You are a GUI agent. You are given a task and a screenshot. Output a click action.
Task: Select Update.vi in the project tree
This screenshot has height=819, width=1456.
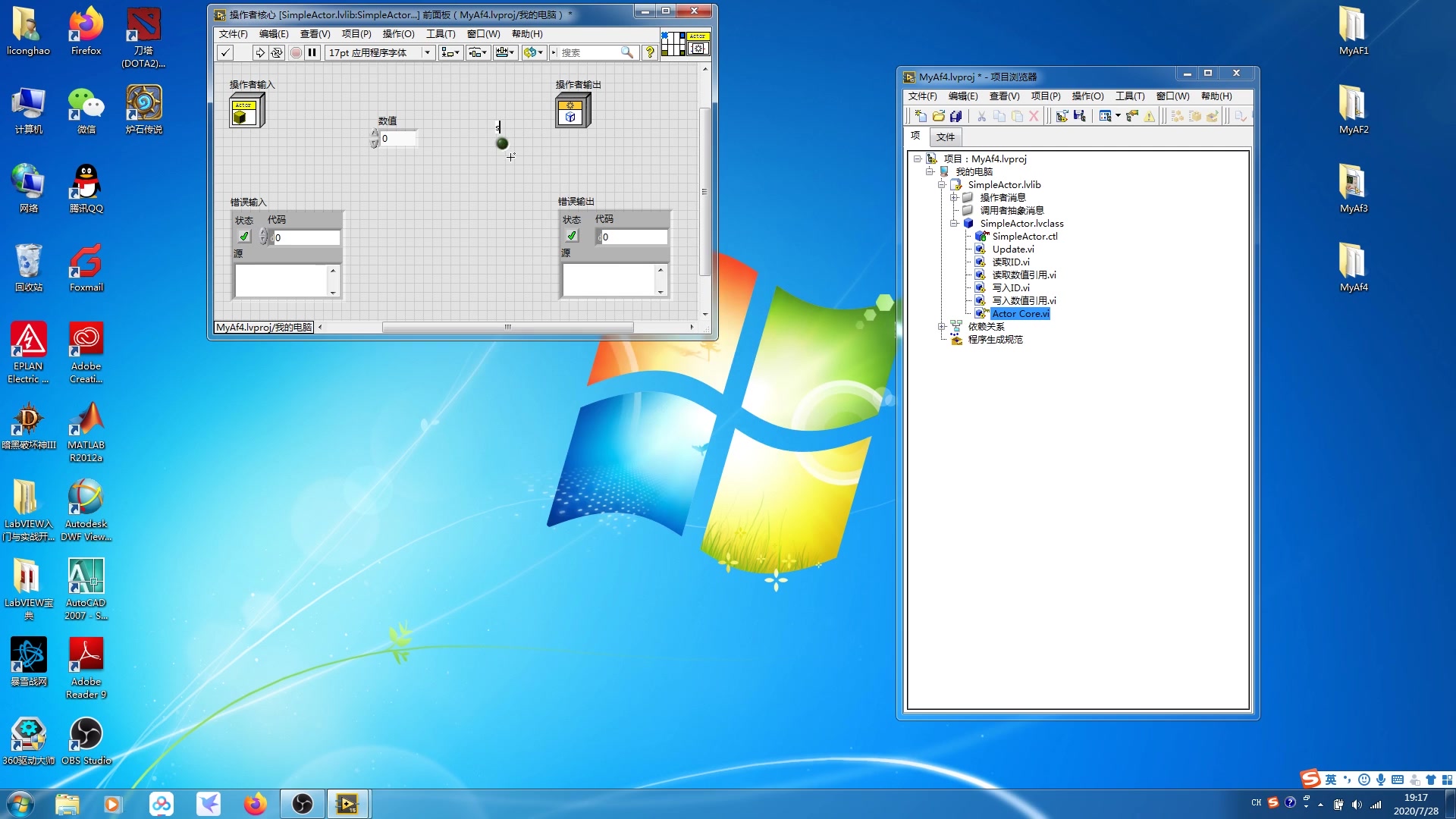(x=1012, y=249)
